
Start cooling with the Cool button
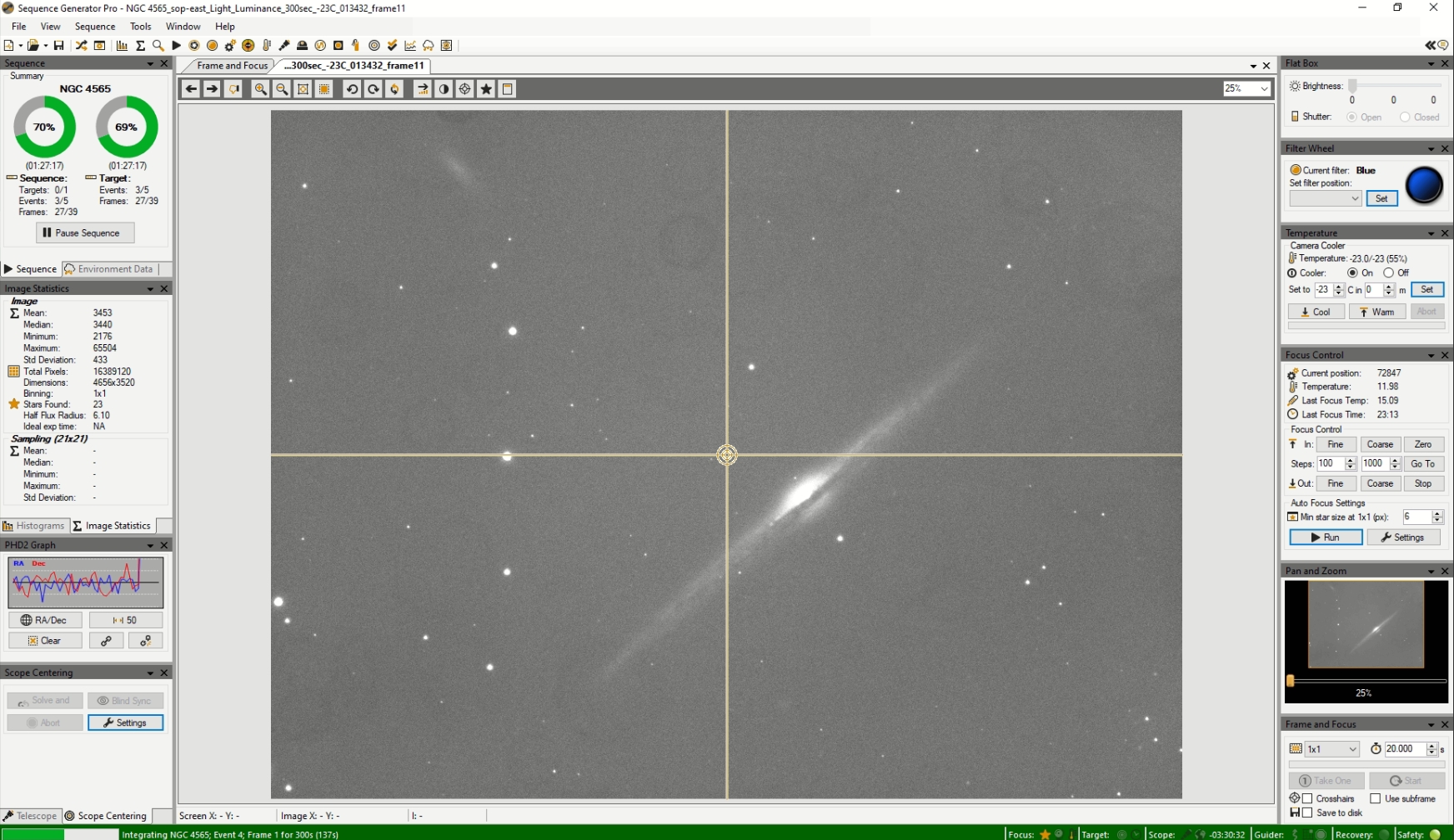click(x=1316, y=311)
